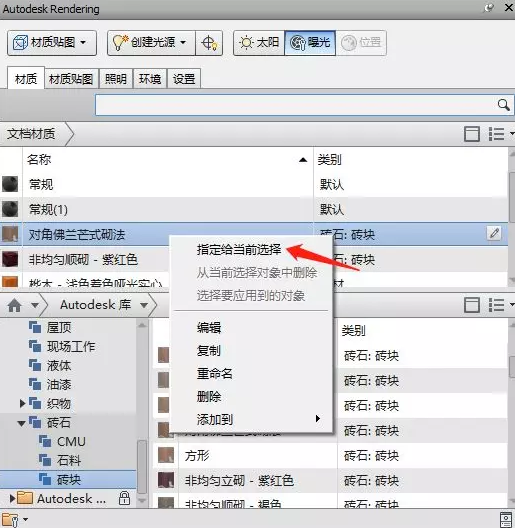This screenshot has height=528, width=515.
Task: Click the light glyph display icon
Action: click(x=209, y=43)
